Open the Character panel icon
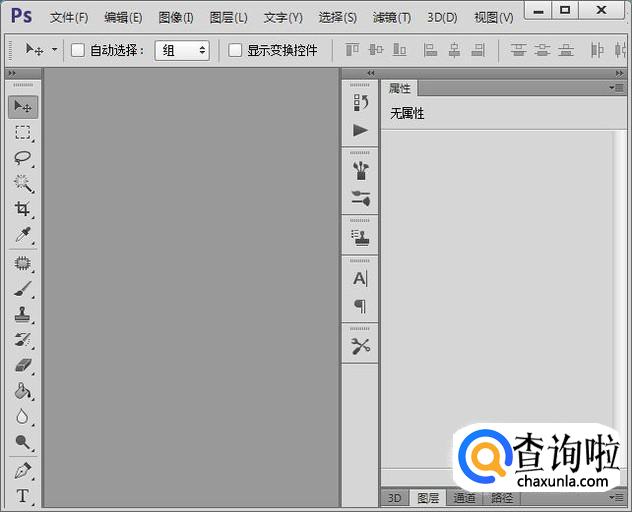The height and width of the screenshot is (512, 632). [360, 279]
